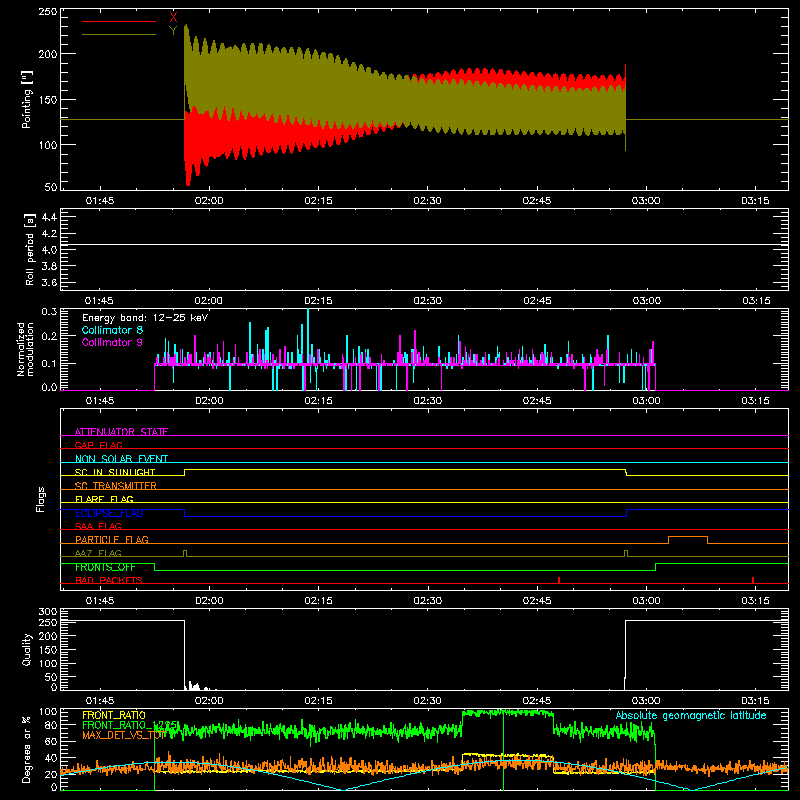Click the Energy band: 12-25 keV text
The image size is (800, 800).
click(145, 318)
